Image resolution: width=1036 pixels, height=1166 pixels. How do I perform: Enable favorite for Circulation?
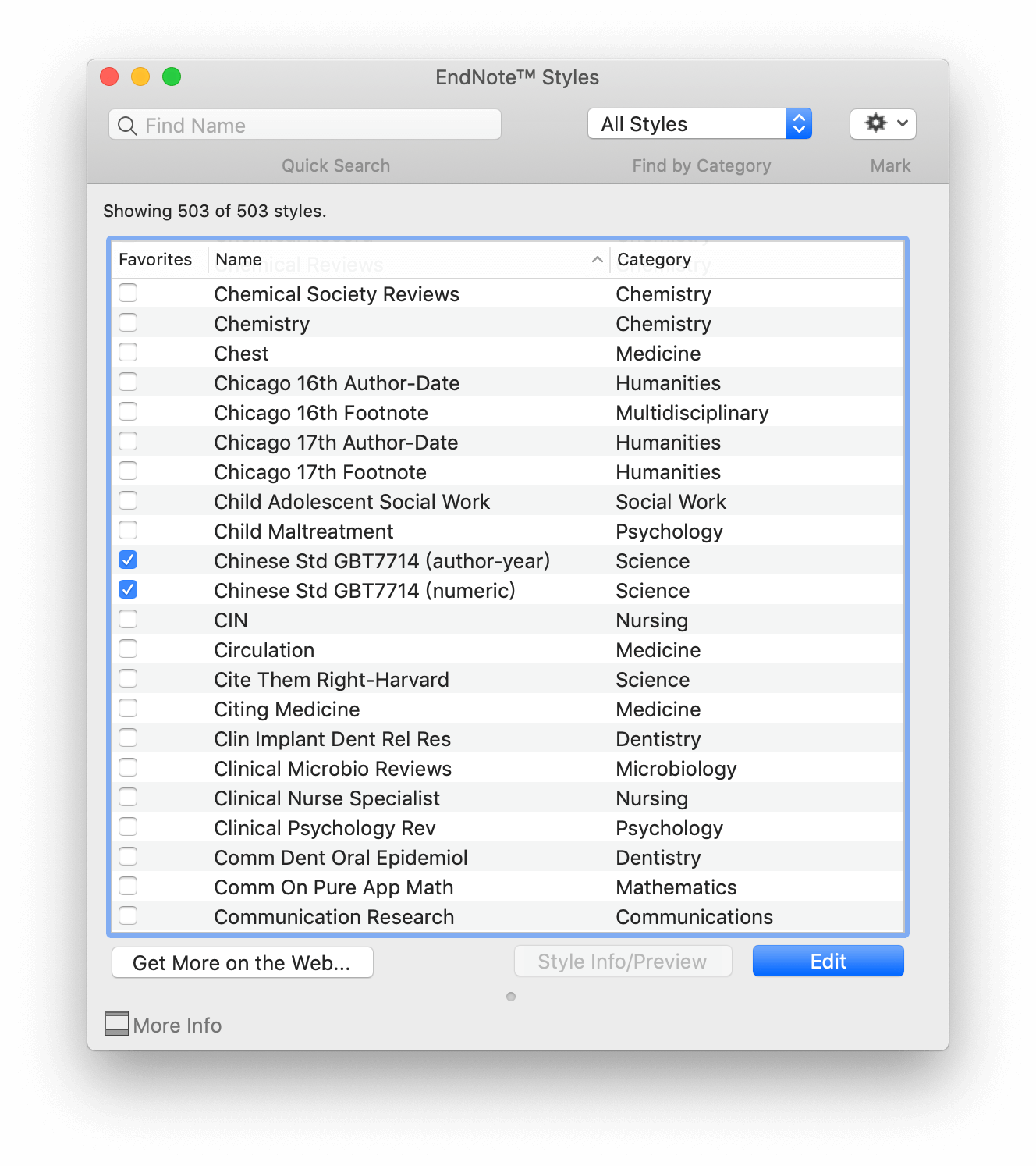pos(128,649)
